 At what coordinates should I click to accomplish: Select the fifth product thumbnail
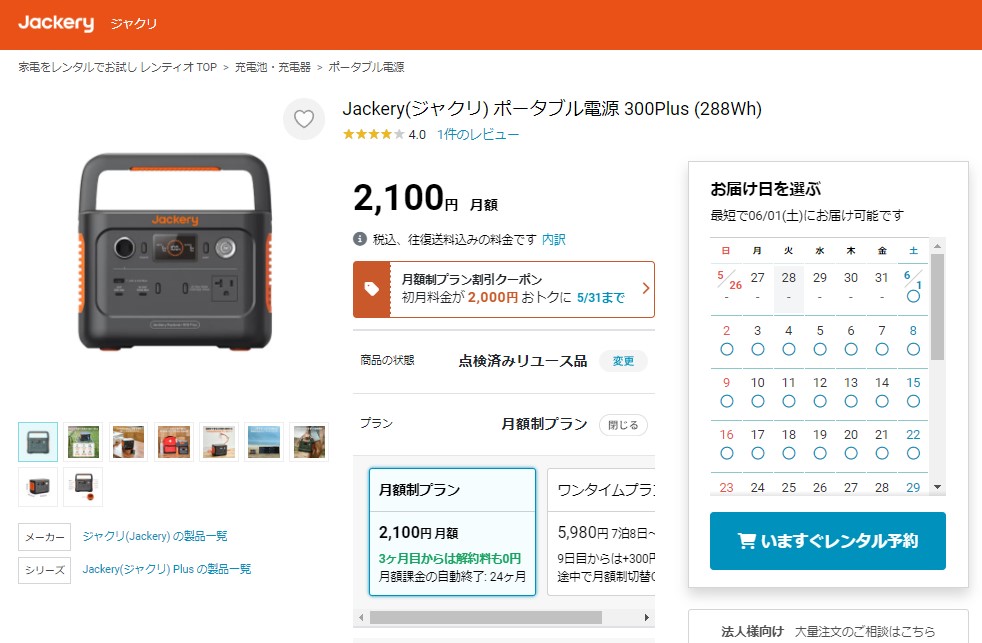219,442
